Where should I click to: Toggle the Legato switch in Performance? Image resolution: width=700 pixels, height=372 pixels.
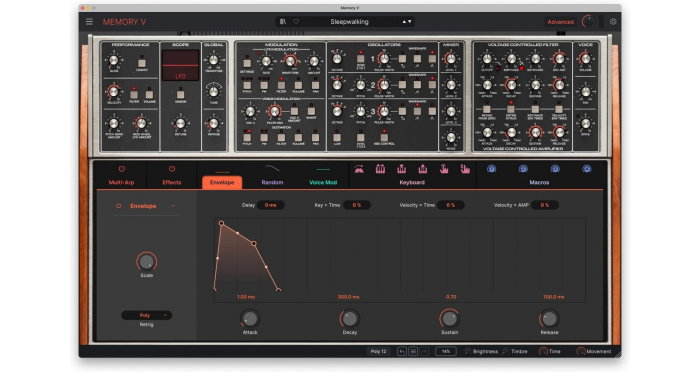[142, 63]
